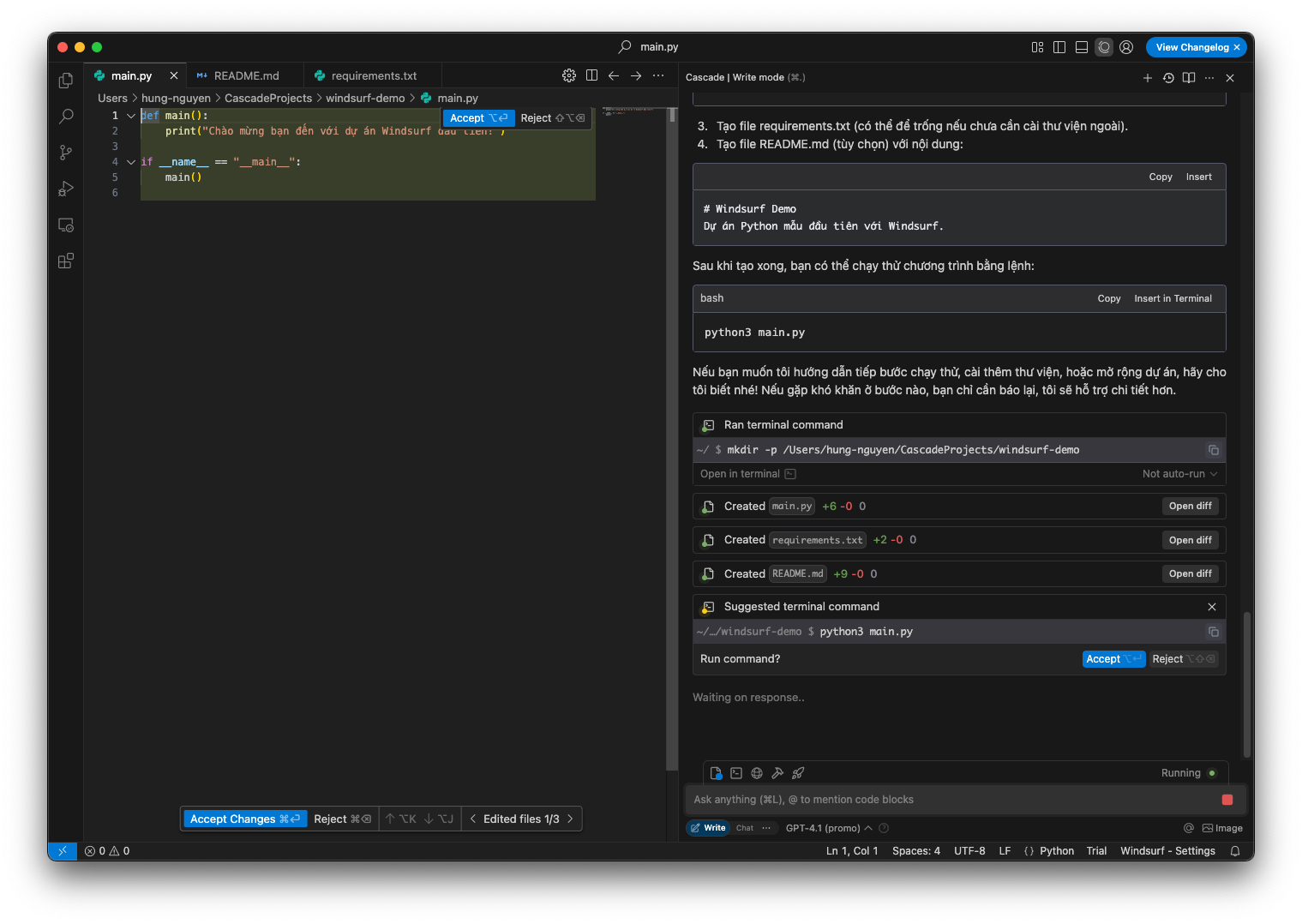Open the Extensions view
This screenshot has height=924, width=1302.
coord(66,261)
